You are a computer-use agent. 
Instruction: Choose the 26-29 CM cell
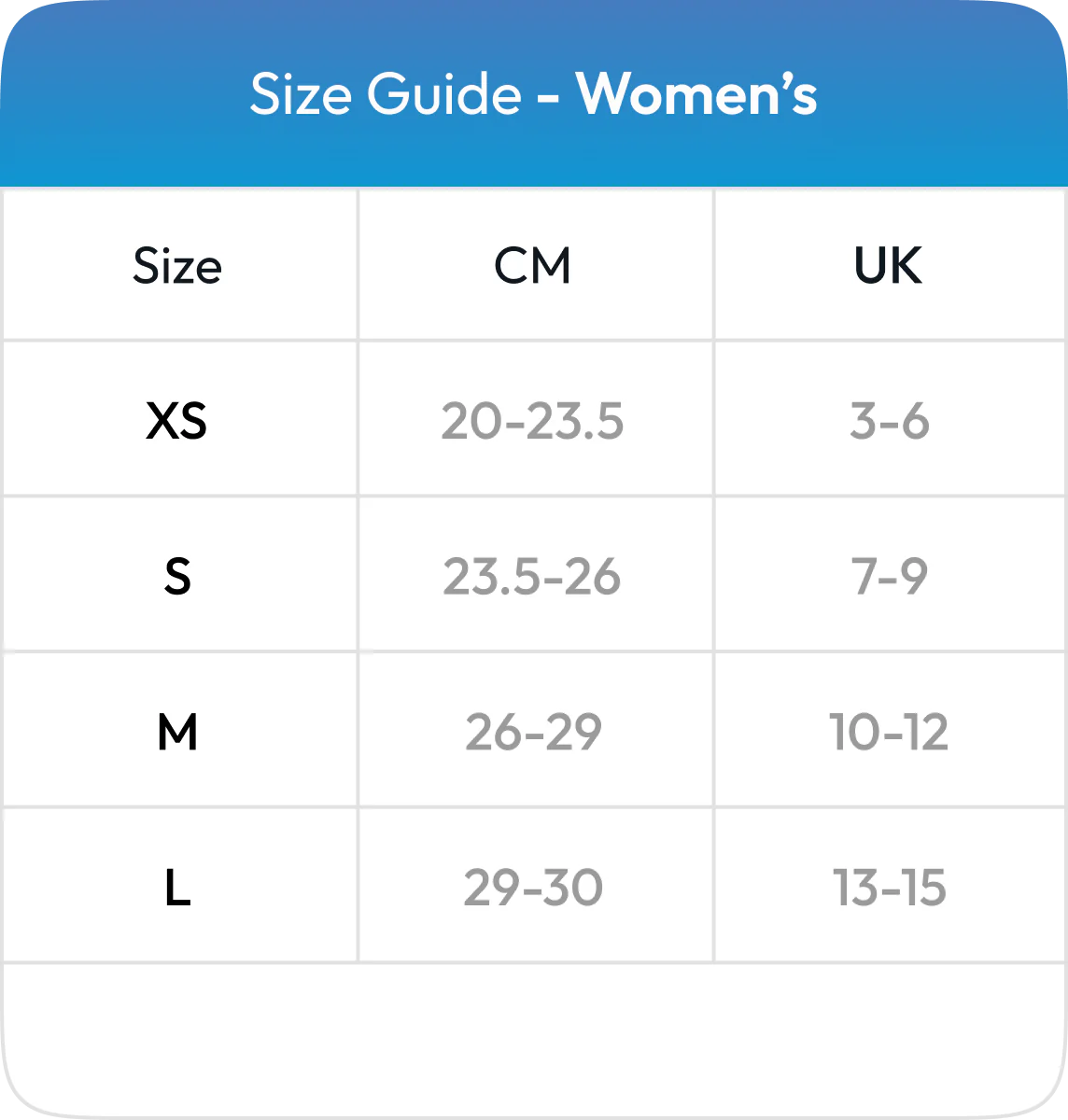(x=533, y=733)
